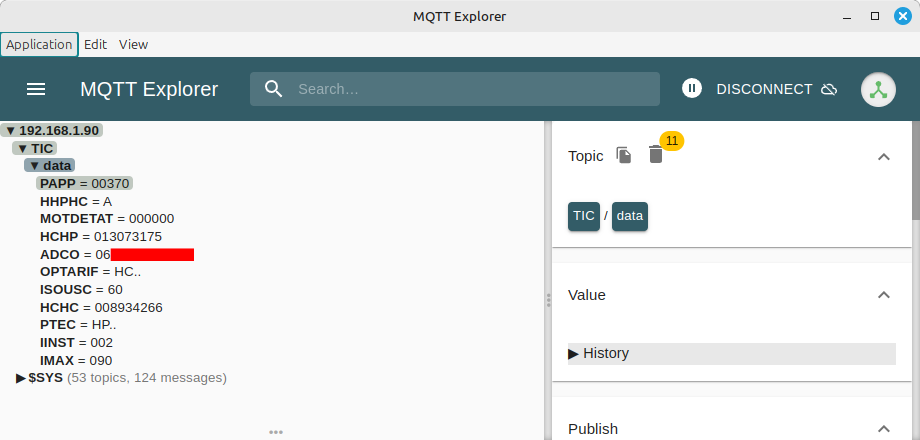
Task: Collapse the 192.168.1.90 broker node
Action: 10,131
